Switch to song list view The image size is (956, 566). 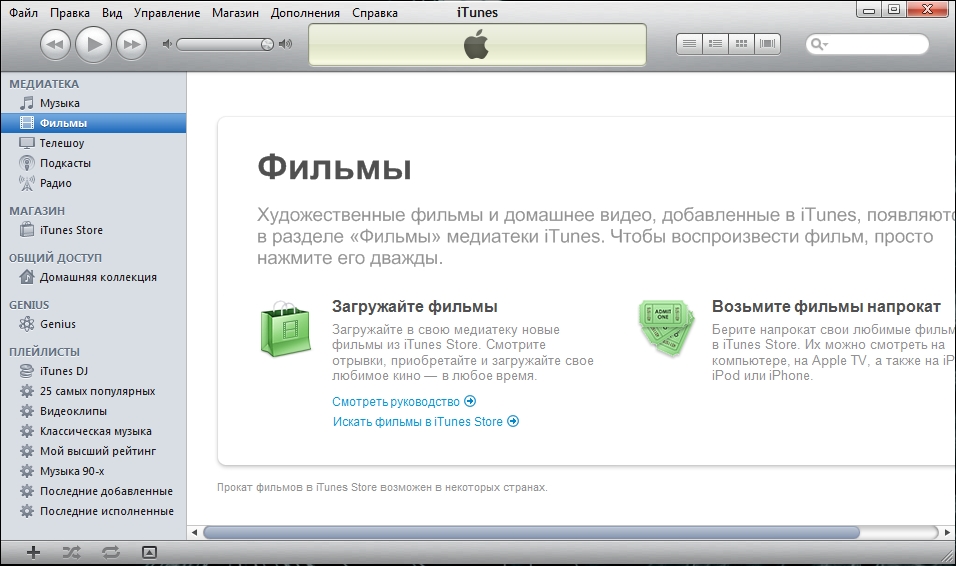tap(690, 44)
